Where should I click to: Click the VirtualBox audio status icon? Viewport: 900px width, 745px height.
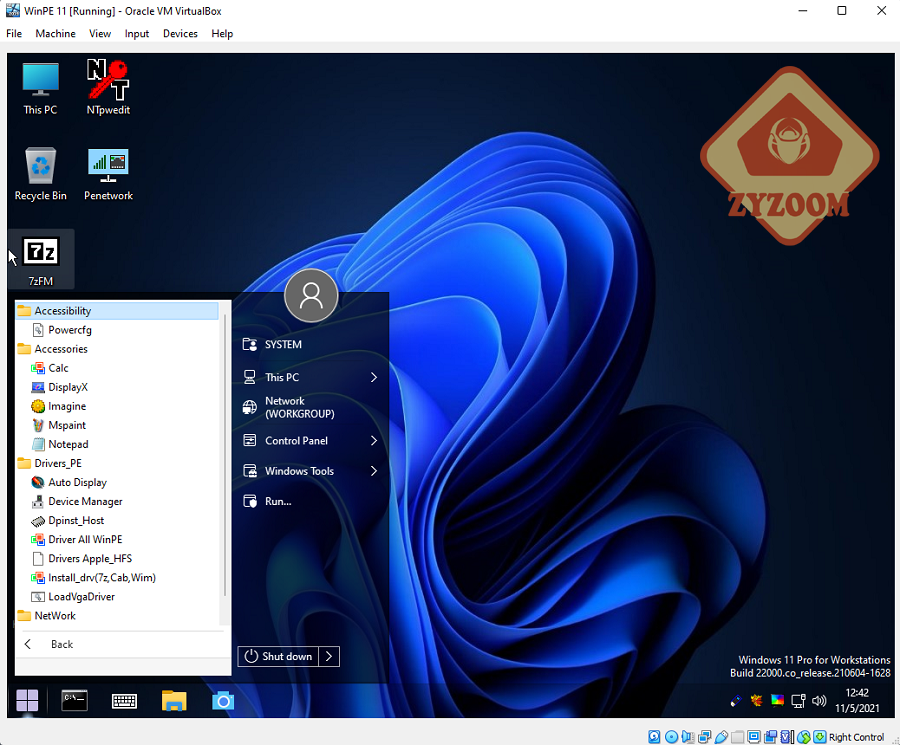point(688,736)
